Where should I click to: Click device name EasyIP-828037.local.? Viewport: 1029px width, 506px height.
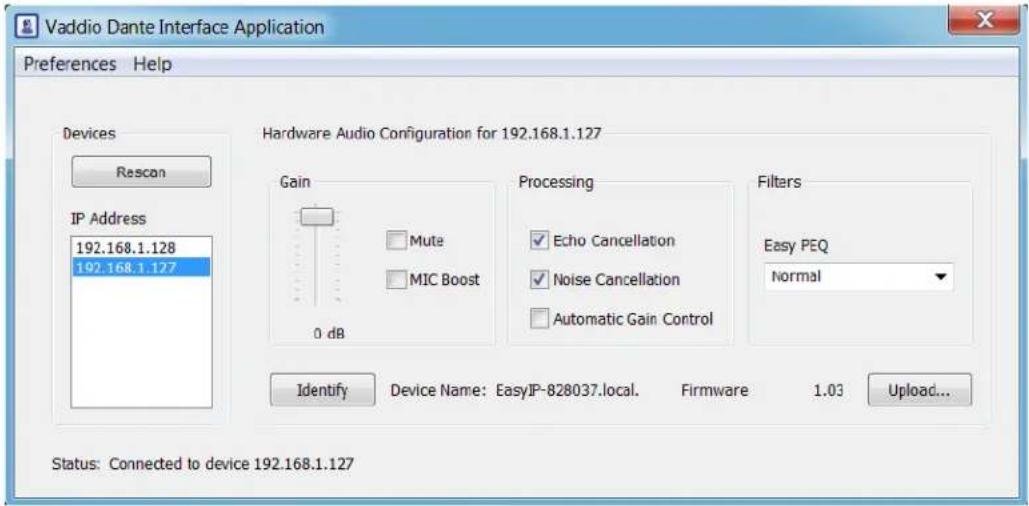click(568, 390)
